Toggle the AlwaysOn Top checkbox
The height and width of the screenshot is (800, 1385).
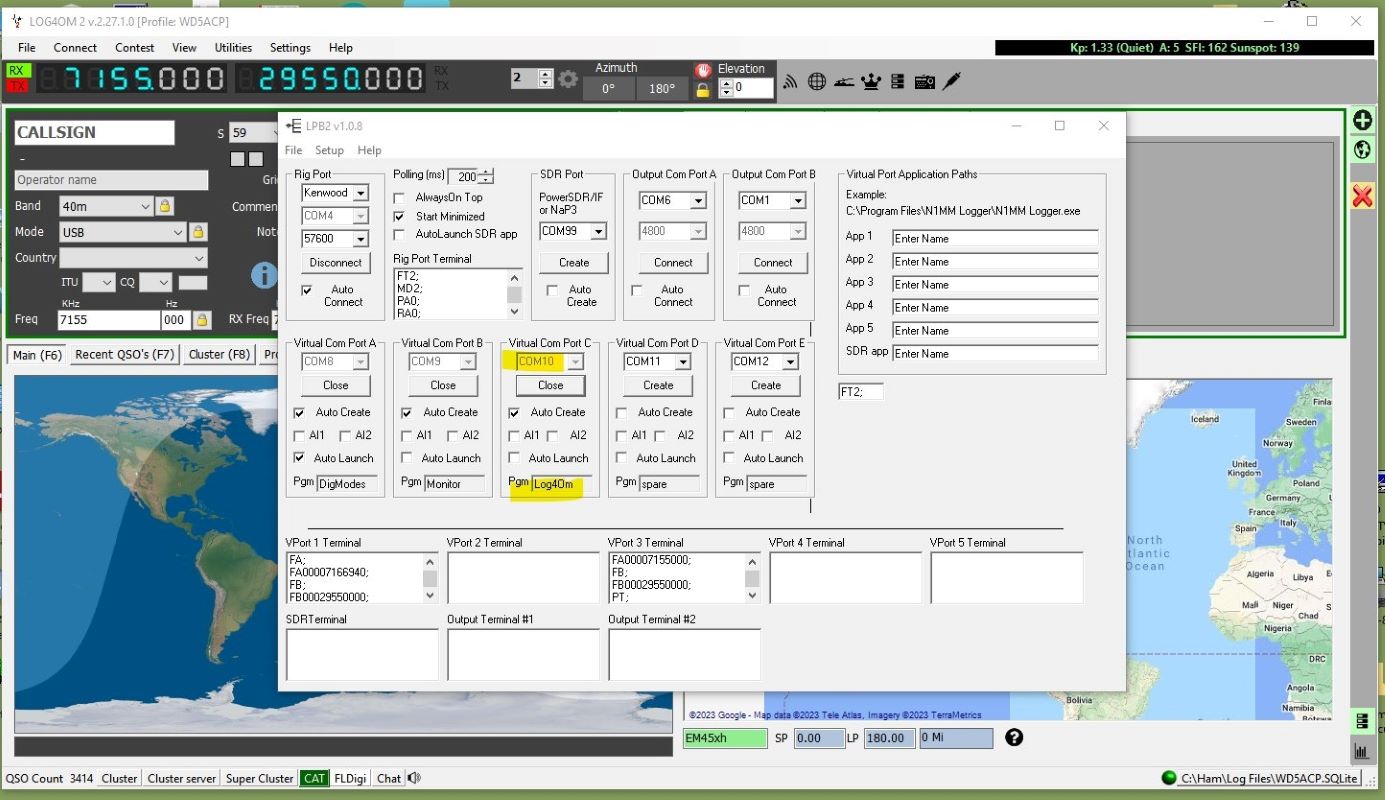point(400,198)
